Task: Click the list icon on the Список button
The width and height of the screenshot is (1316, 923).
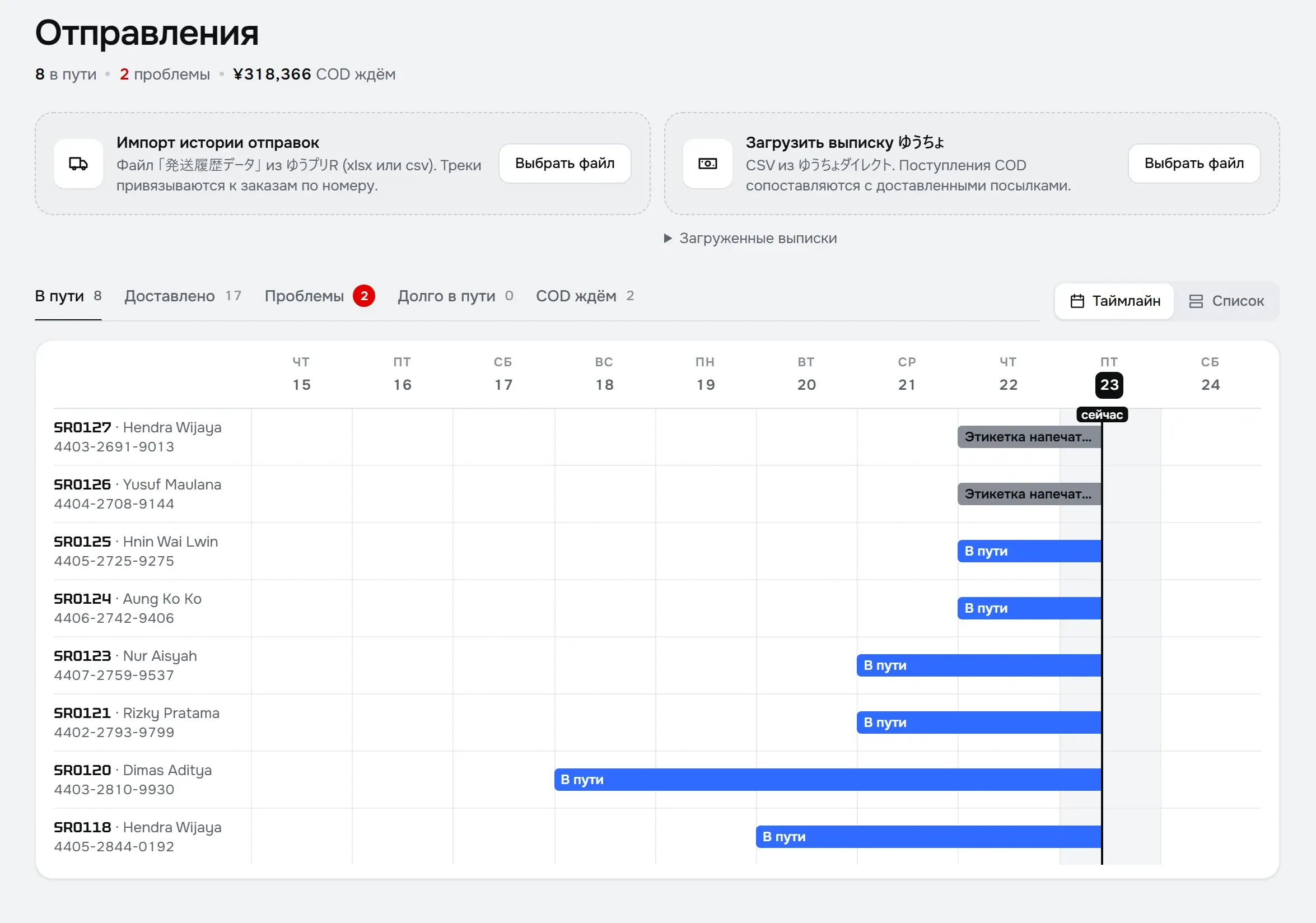Action: 1196,301
